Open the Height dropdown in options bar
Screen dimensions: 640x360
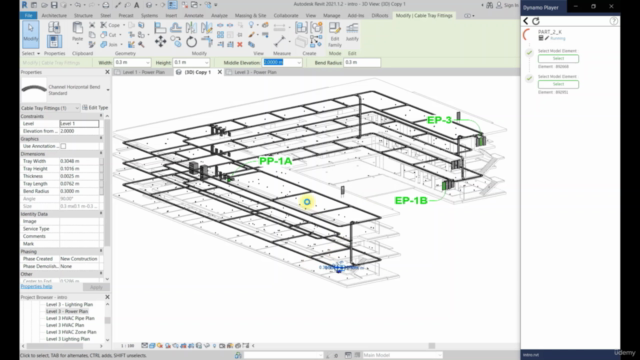pos(207,62)
